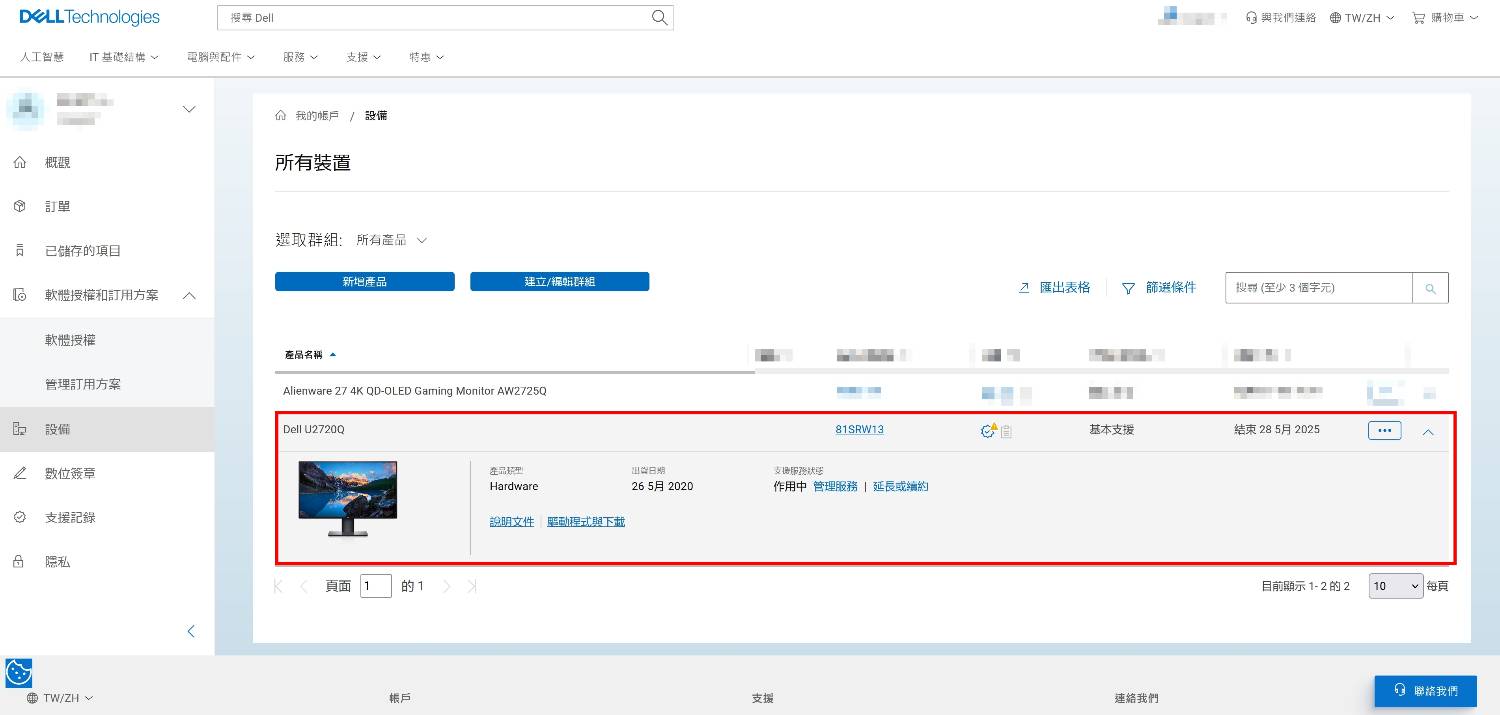The width and height of the screenshot is (1500, 715).
Task: Open the footer TW/ZH language selector
Action: point(60,698)
